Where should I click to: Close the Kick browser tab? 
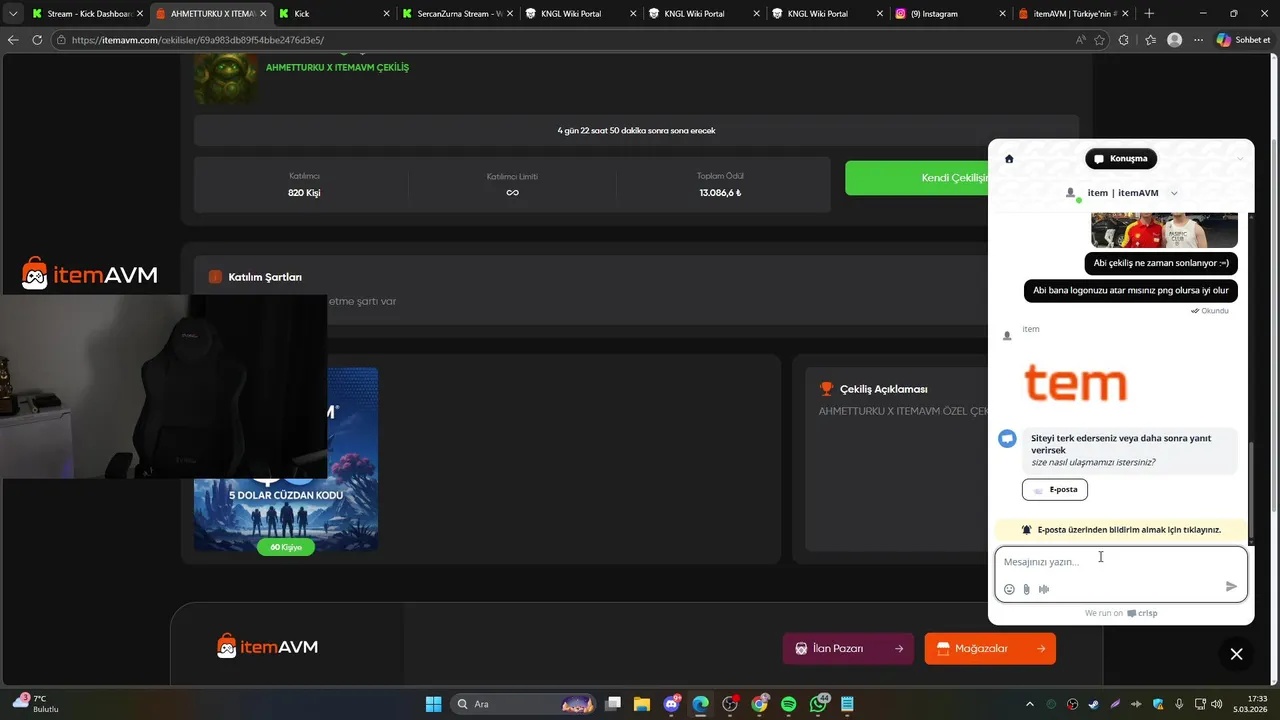tap(386, 14)
